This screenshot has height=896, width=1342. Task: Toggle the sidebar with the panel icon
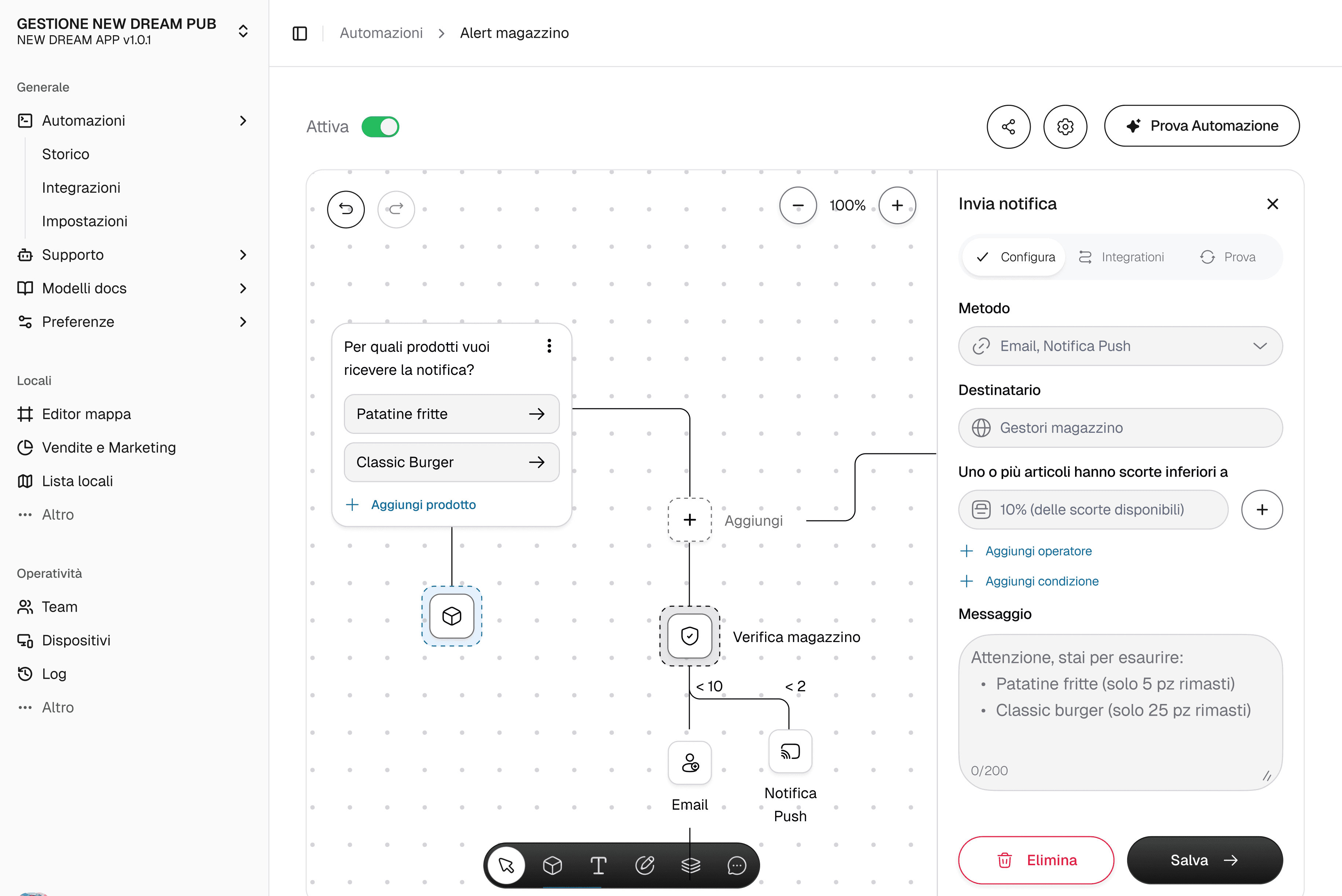300,33
